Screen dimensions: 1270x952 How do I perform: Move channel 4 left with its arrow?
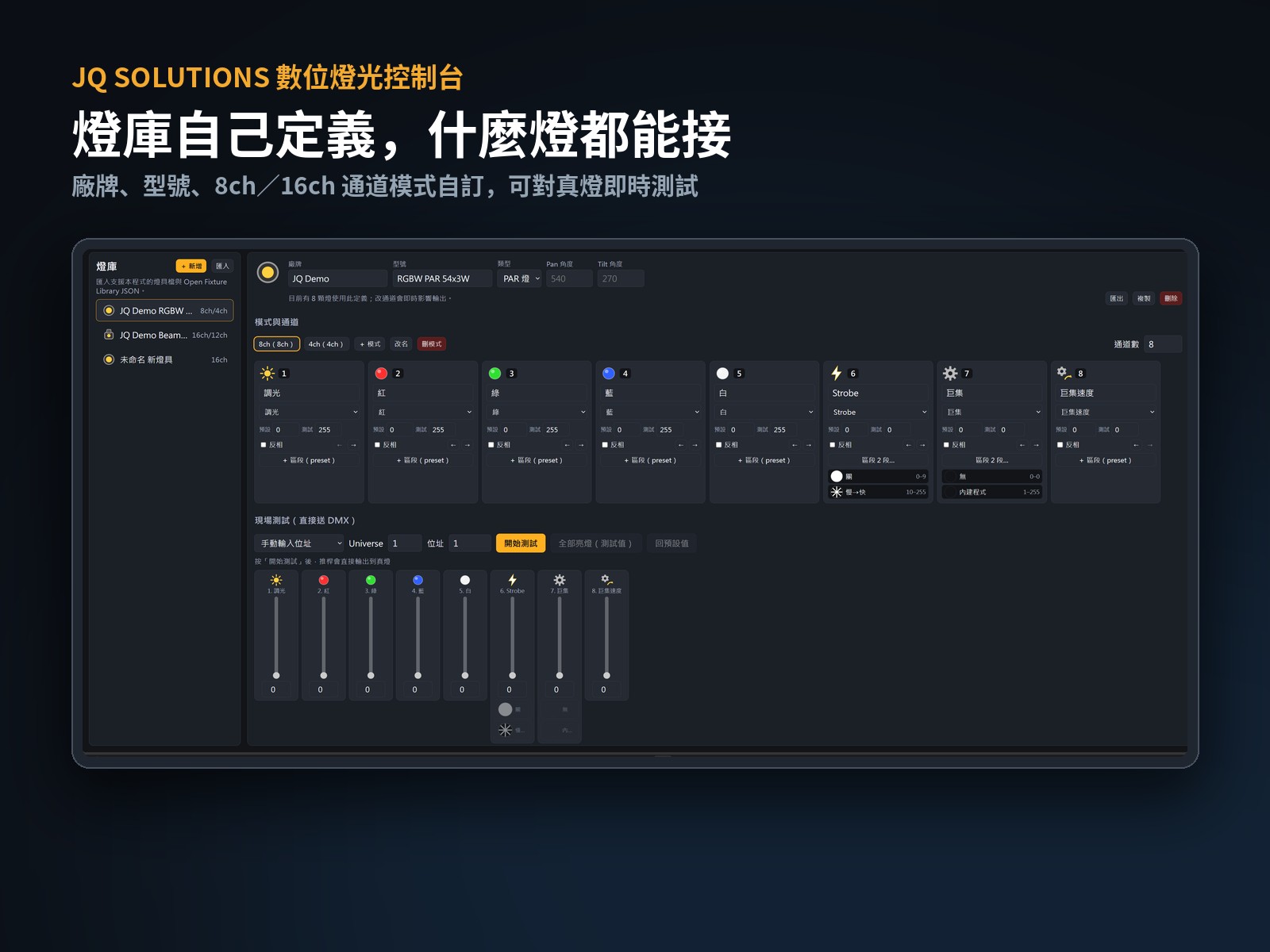pos(680,445)
